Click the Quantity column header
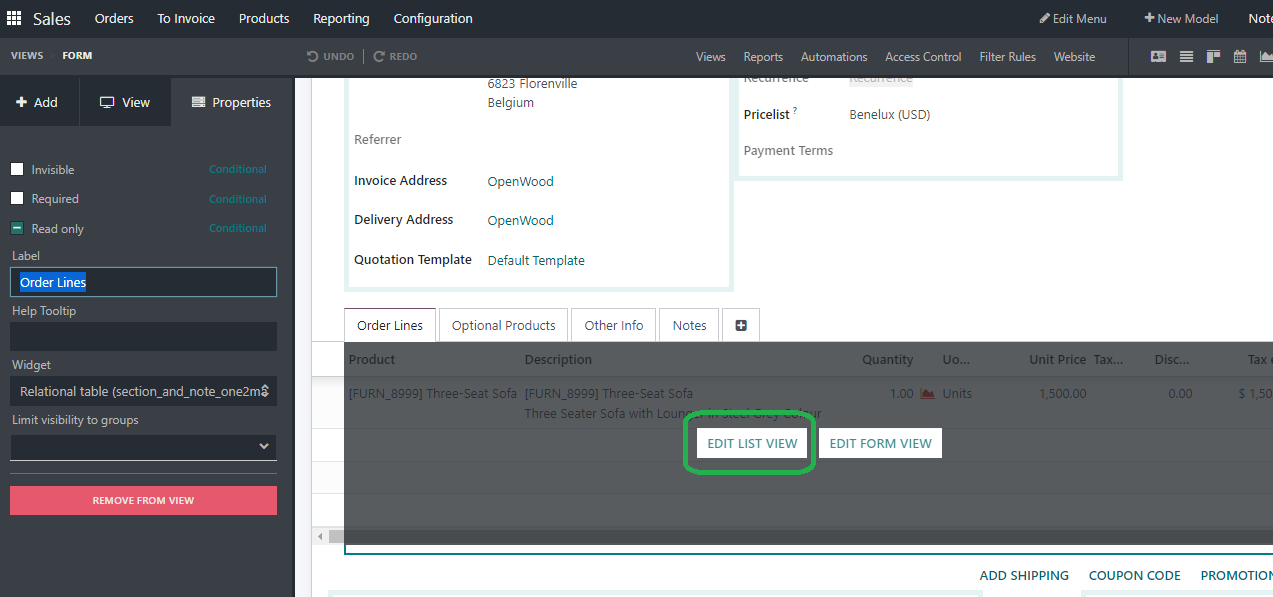This screenshot has height=597, width=1273. coord(888,360)
